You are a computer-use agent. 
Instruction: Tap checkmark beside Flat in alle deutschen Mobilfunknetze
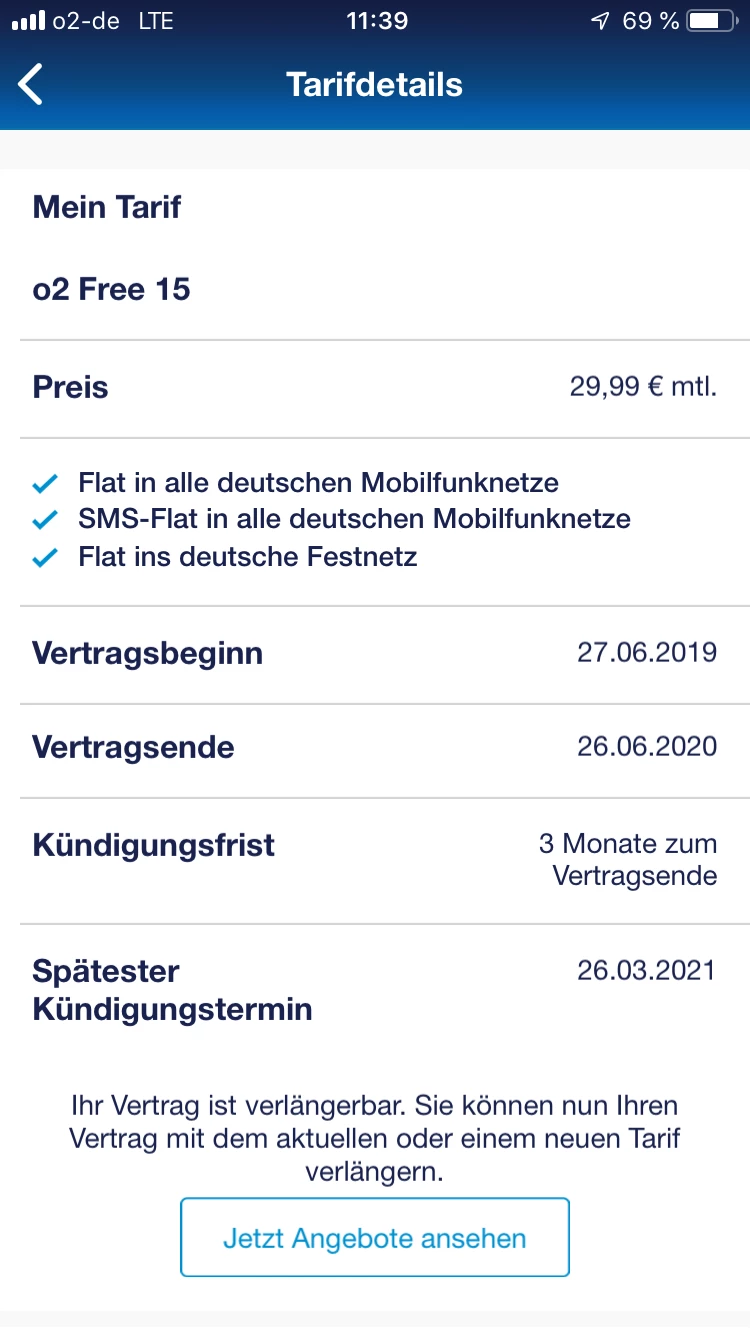[46, 485]
